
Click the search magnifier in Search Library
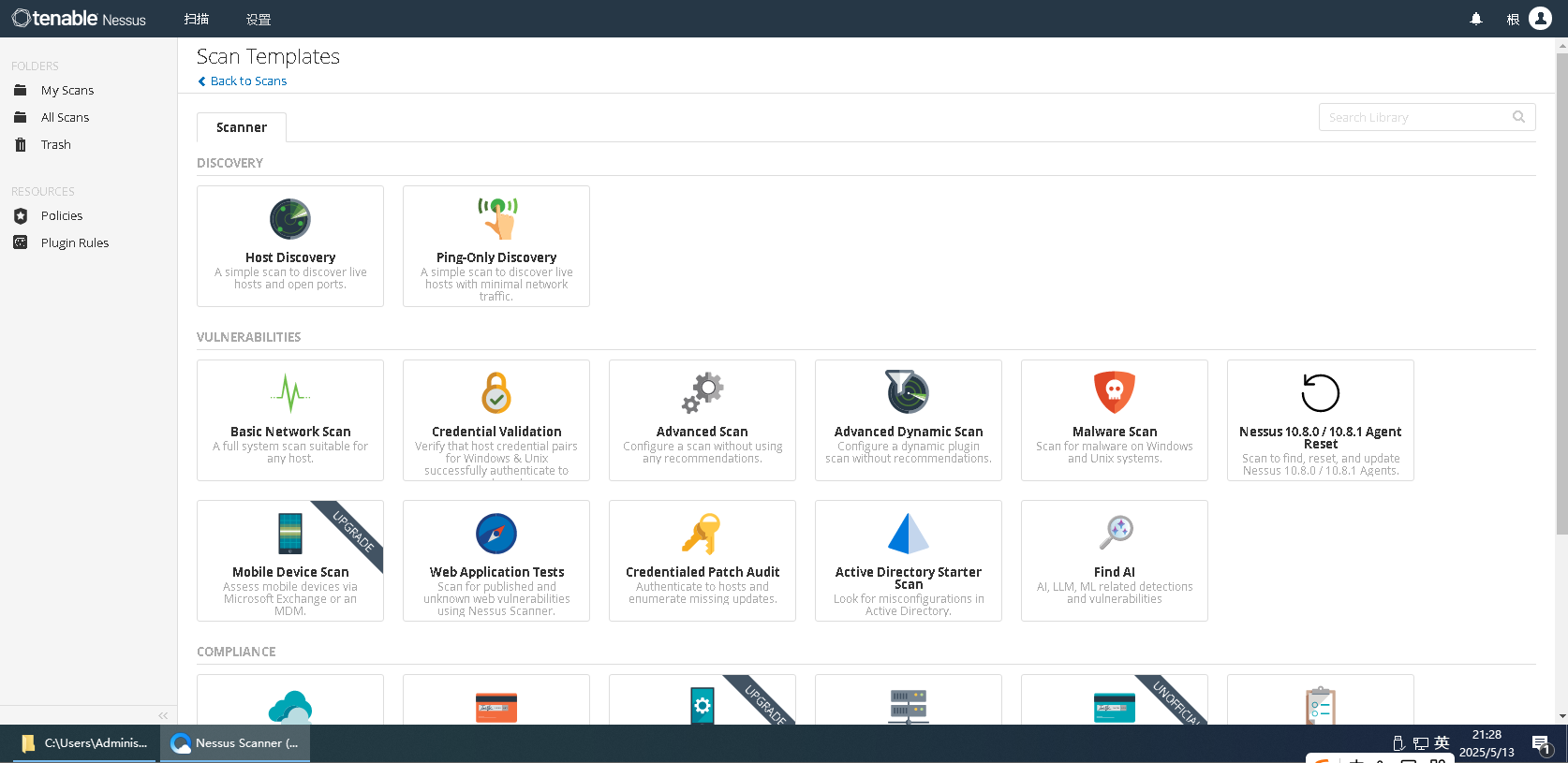[1518, 117]
